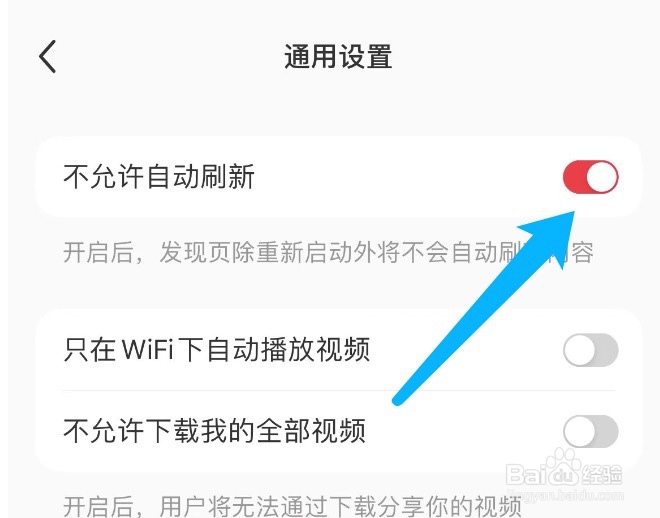Select the 只在WiFi下自动播放视频 label
The image size is (660, 518).
tap(217, 349)
